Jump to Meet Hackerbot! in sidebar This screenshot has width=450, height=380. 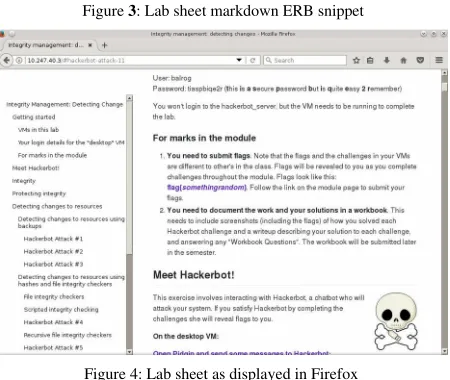[36, 168]
